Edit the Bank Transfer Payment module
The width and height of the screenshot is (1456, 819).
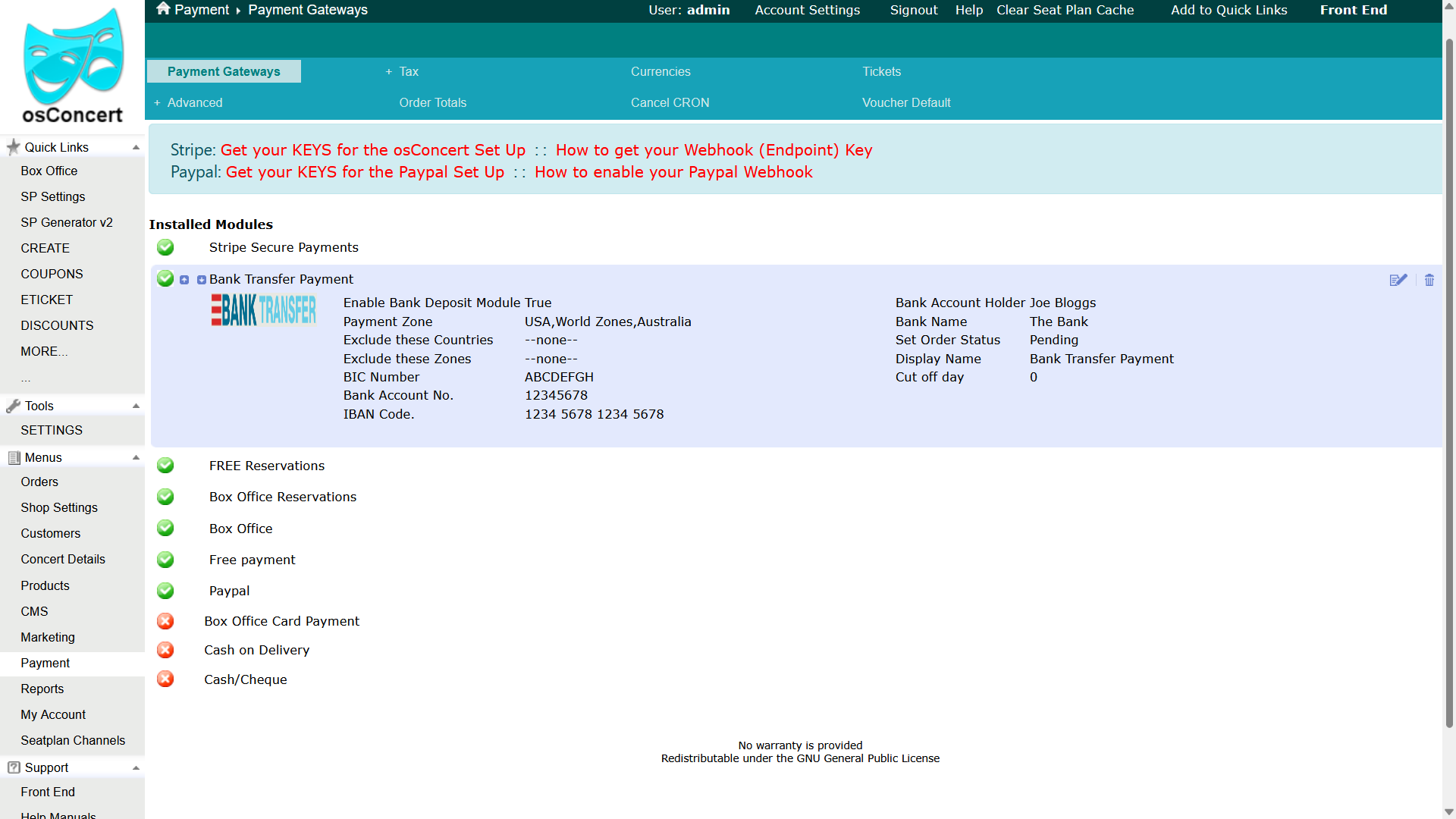(1398, 280)
